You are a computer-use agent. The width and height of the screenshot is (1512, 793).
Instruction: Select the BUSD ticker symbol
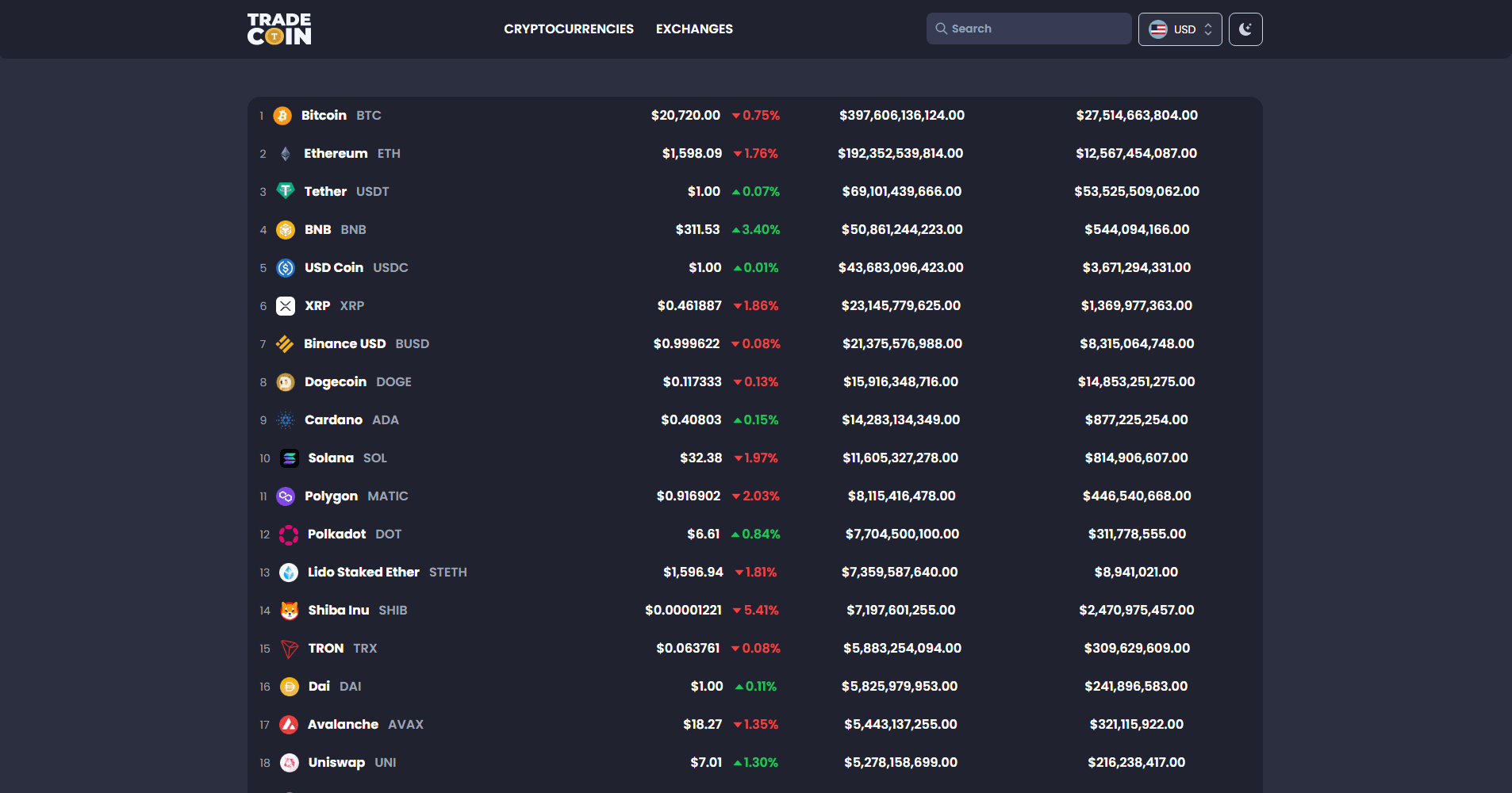pyautogui.click(x=413, y=343)
